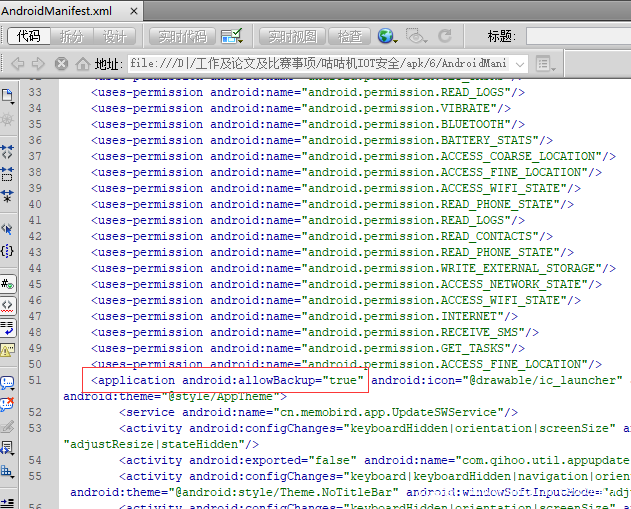The width and height of the screenshot is (631, 509).
Task: Select the AndroidManifest.xml document tab
Action: [57, 10]
